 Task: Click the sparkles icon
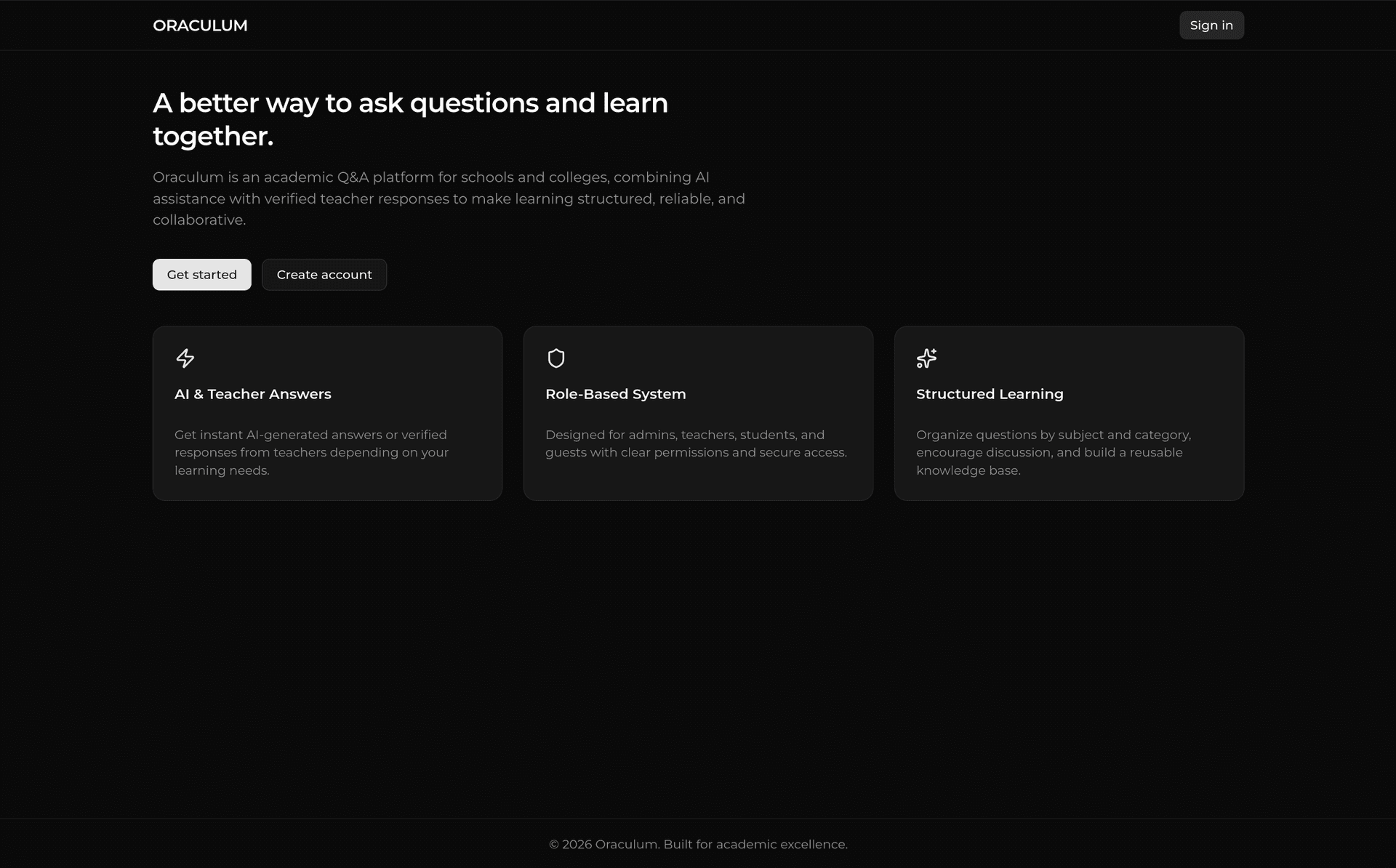click(926, 358)
